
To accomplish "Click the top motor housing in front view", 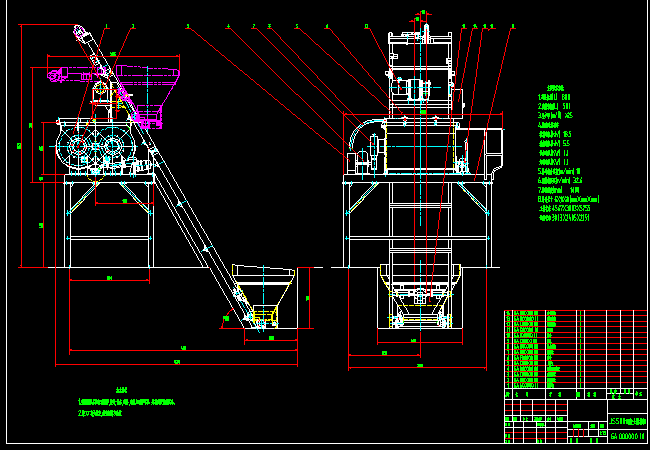I will point(420,60).
